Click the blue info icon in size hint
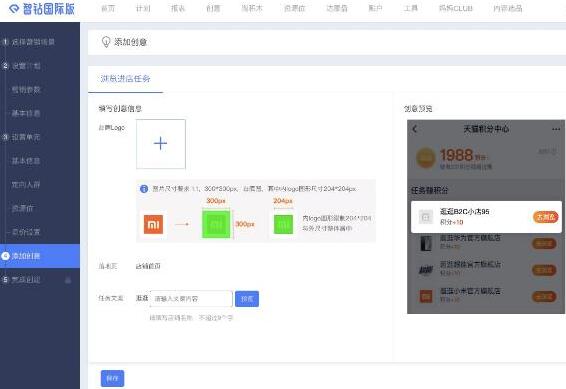The width and height of the screenshot is (566, 389). (144, 189)
